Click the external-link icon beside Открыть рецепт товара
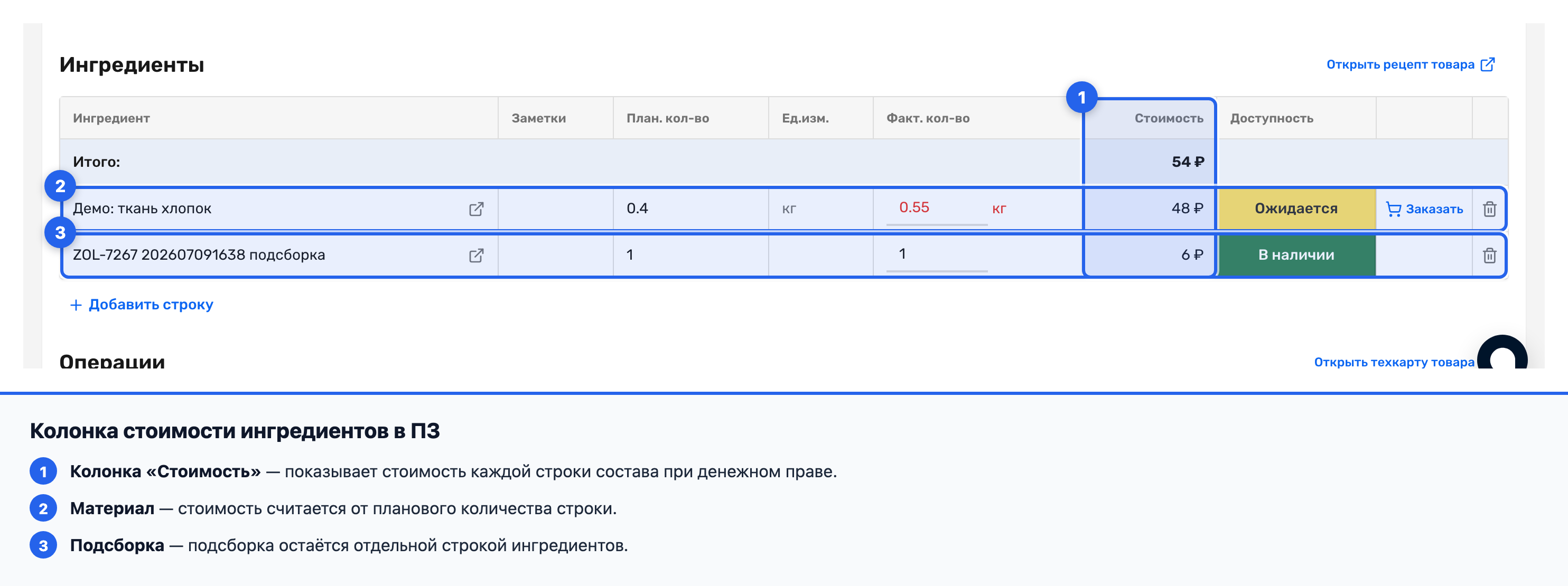The width and height of the screenshot is (1568, 586). (x=1487, y=64)
